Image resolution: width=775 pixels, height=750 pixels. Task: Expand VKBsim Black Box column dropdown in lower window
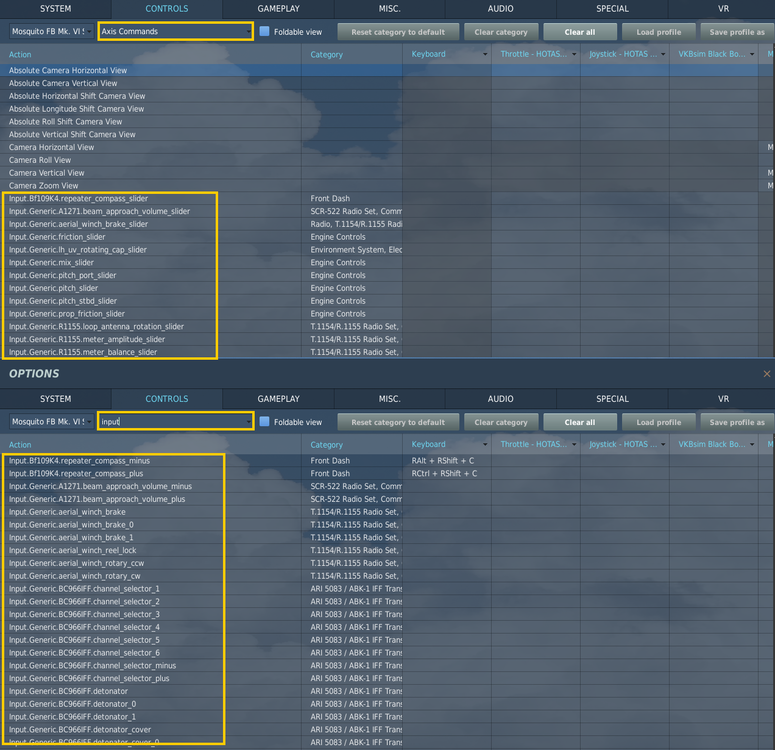point(752,444)
